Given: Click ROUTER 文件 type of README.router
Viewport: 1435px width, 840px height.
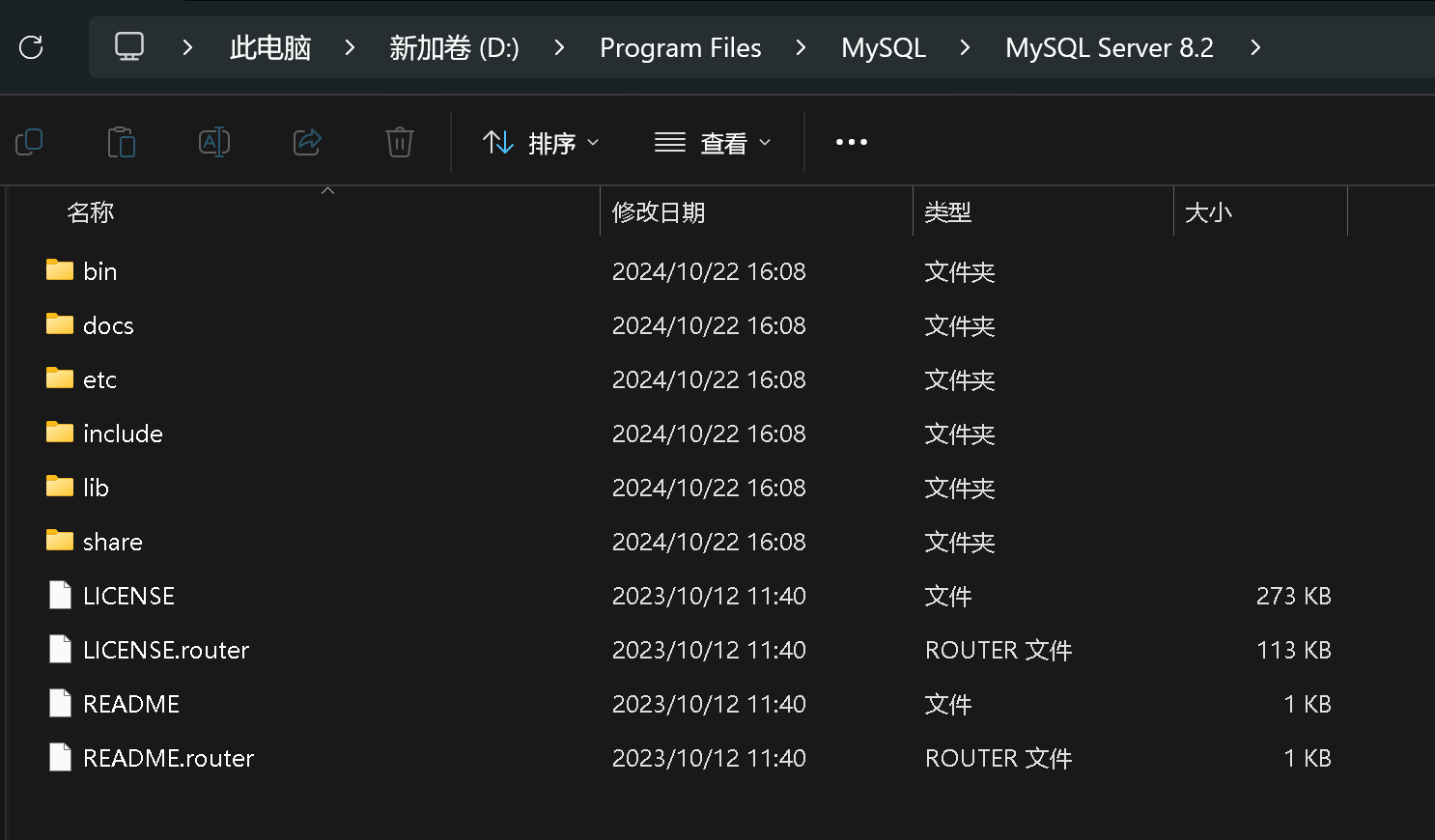Looking at the screenshot, I should (999, 758).
